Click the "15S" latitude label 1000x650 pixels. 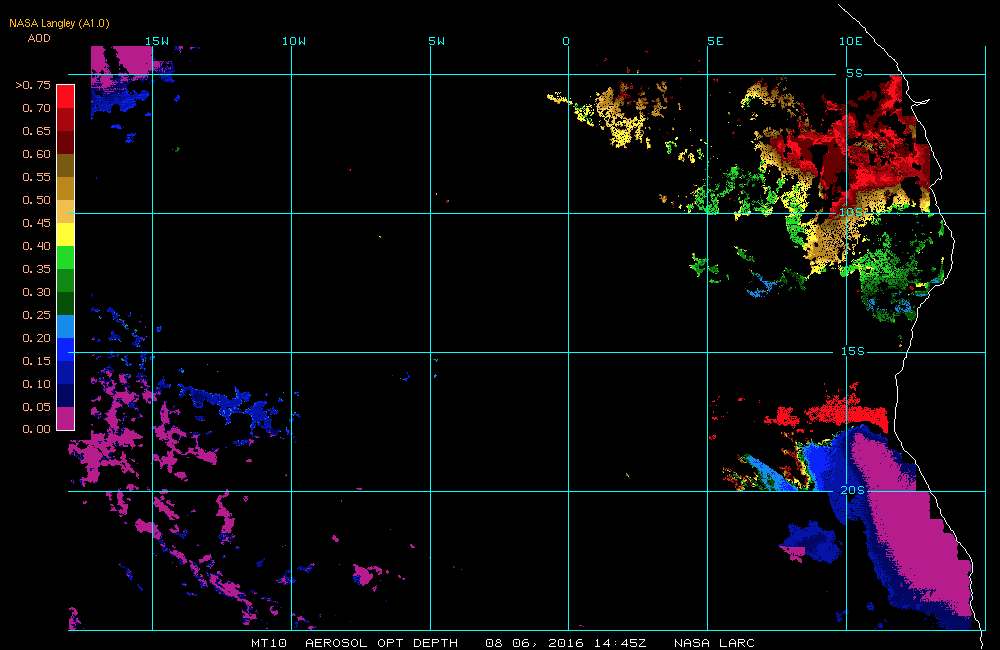click(853, 351)
